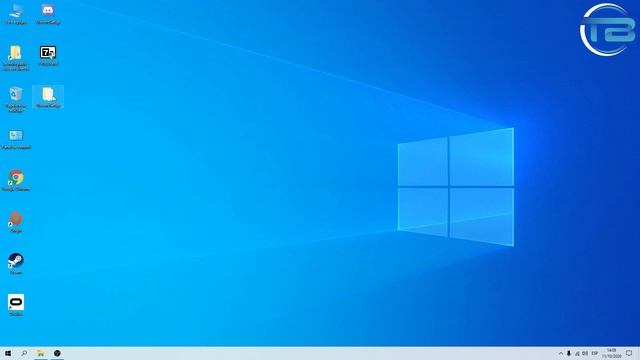The image size is (640, 360).
Task: Select the Steam desktop shortcut
Action: coord(16,263)
